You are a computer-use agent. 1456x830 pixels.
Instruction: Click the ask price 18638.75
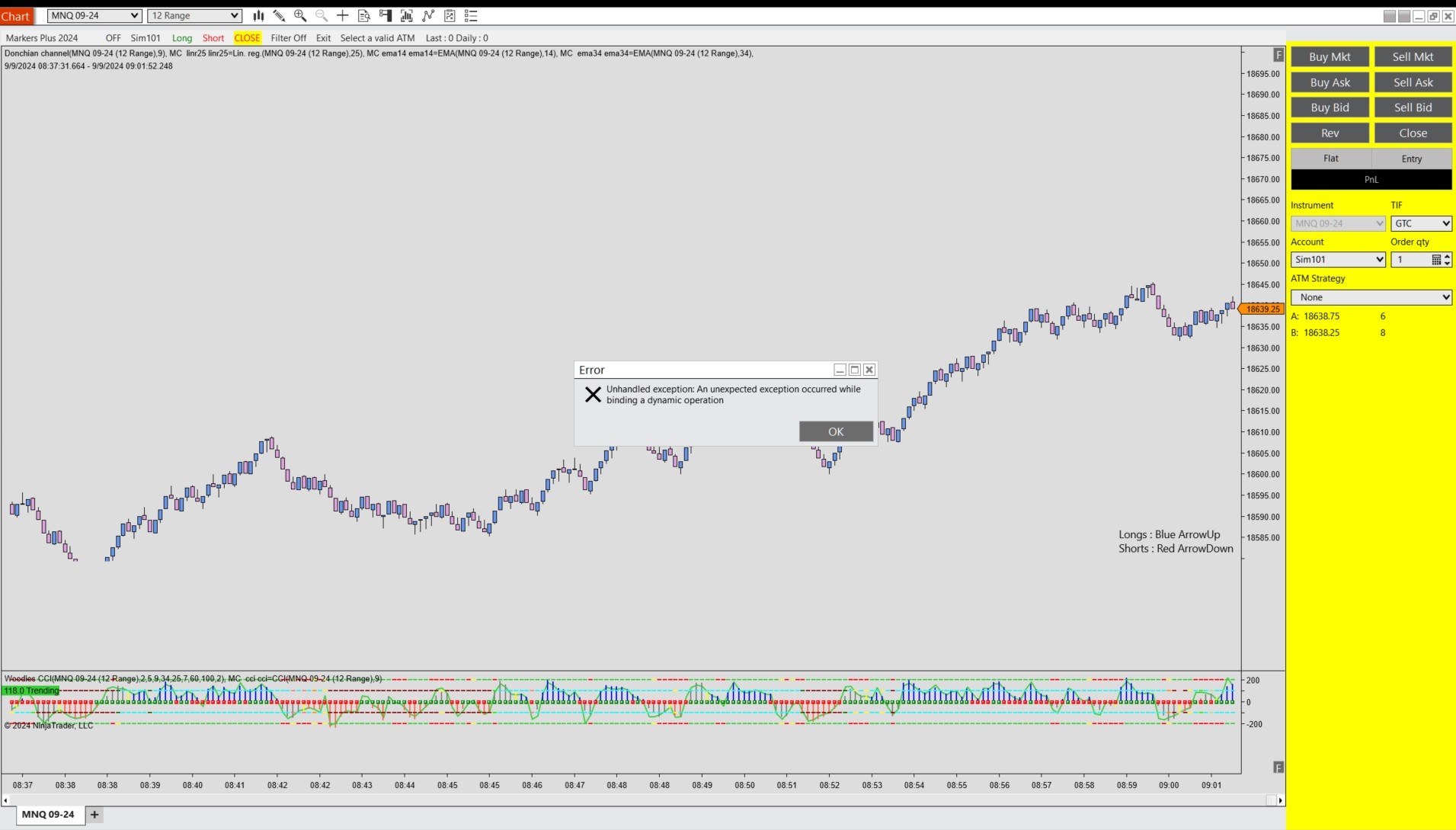coord(1321,316)
